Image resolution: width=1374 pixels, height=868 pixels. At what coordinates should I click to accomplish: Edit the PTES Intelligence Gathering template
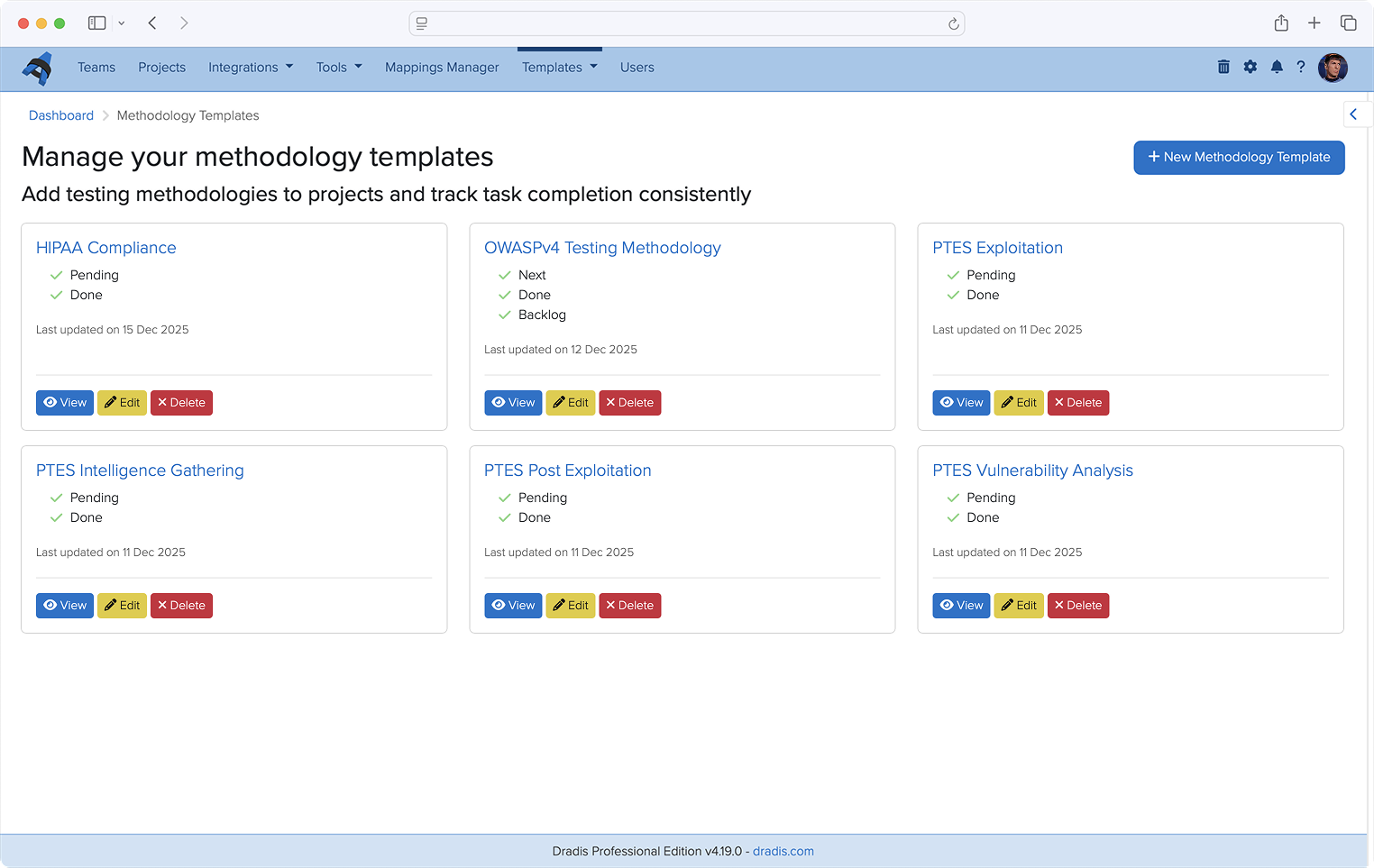(x=122, y=606)
